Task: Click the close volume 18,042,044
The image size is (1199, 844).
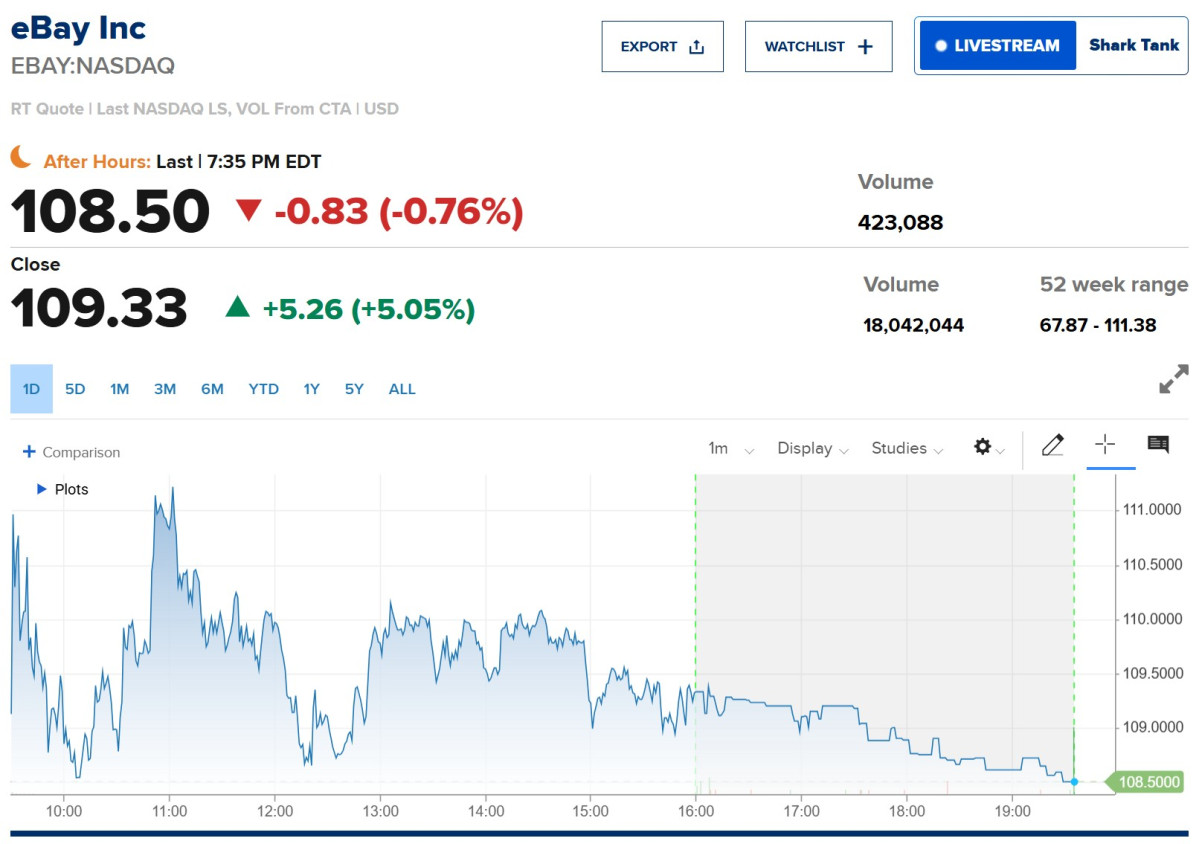Action: click(913, 325)
